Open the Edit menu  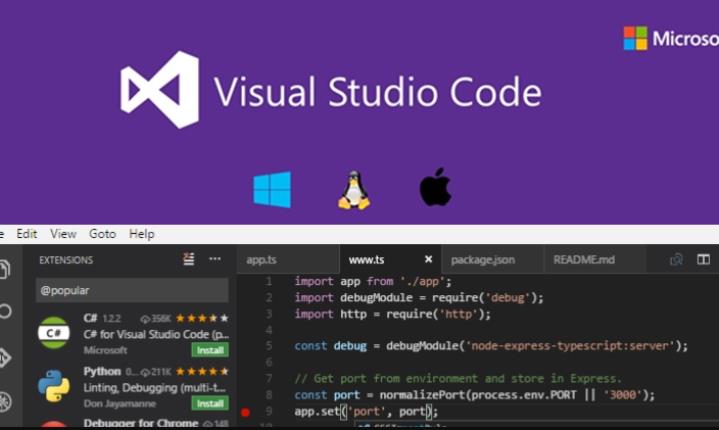(27, 234)
